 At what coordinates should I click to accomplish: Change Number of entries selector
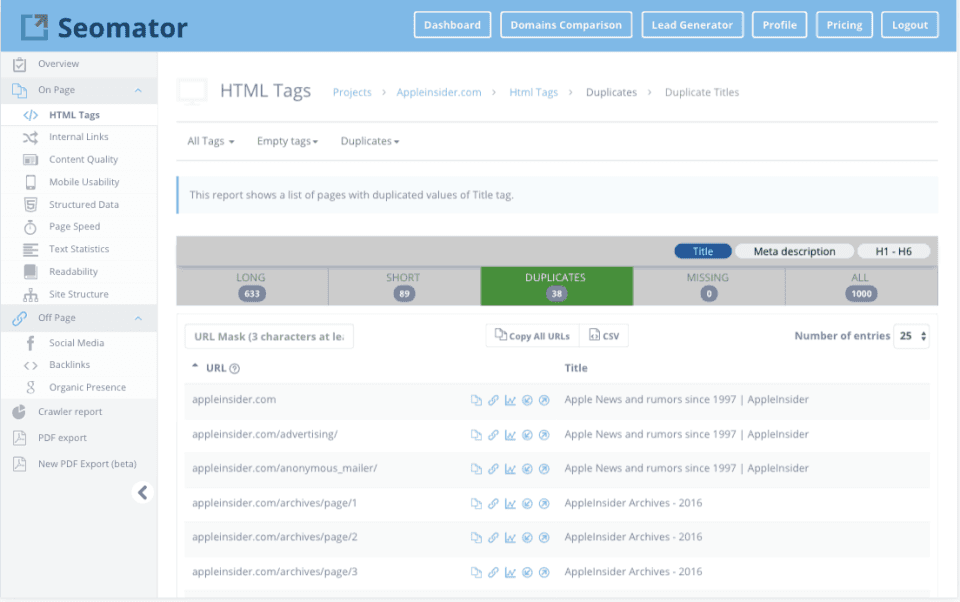pos(913,336)
